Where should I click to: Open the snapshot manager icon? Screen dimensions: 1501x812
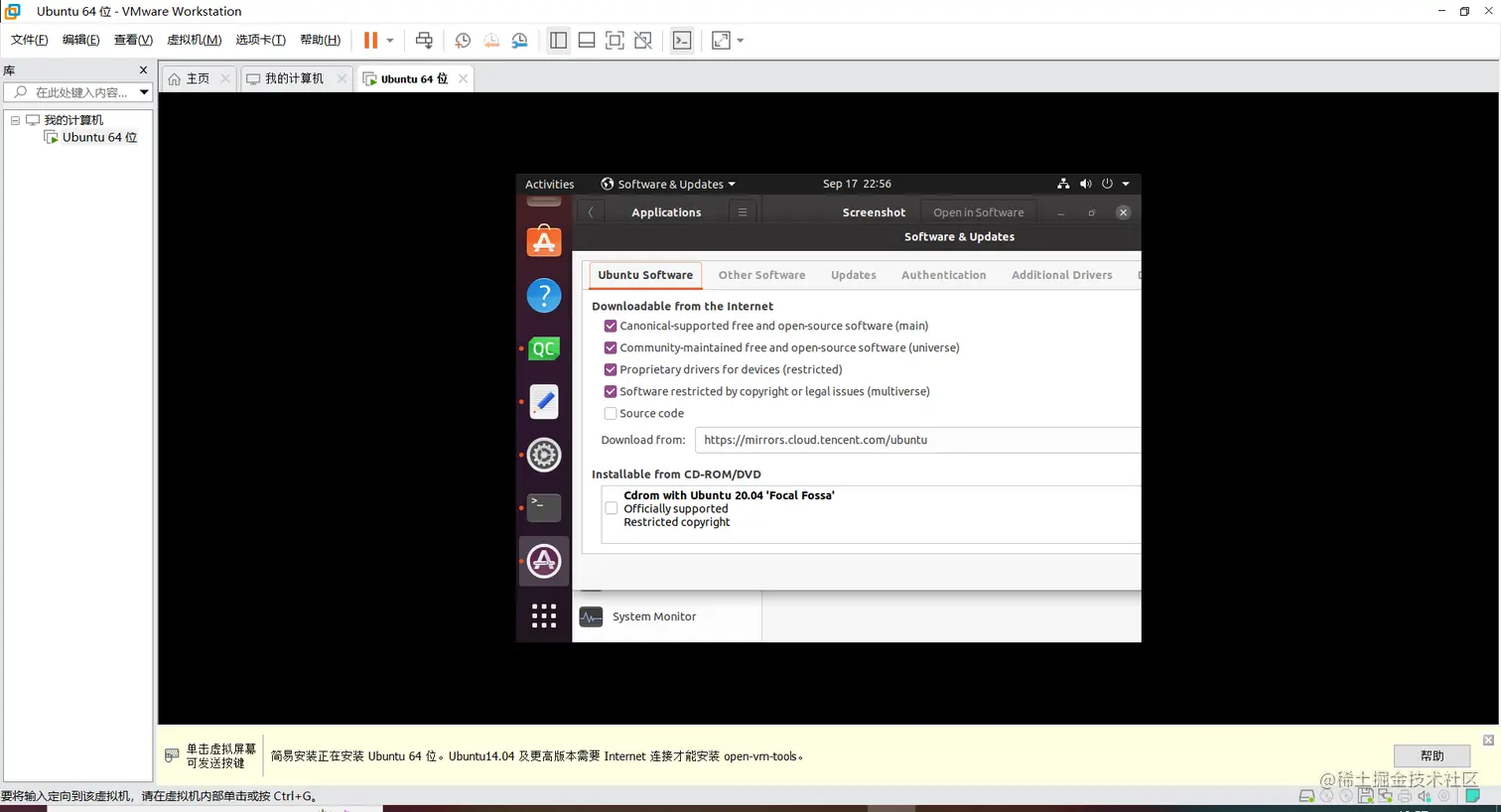[520, 41]
